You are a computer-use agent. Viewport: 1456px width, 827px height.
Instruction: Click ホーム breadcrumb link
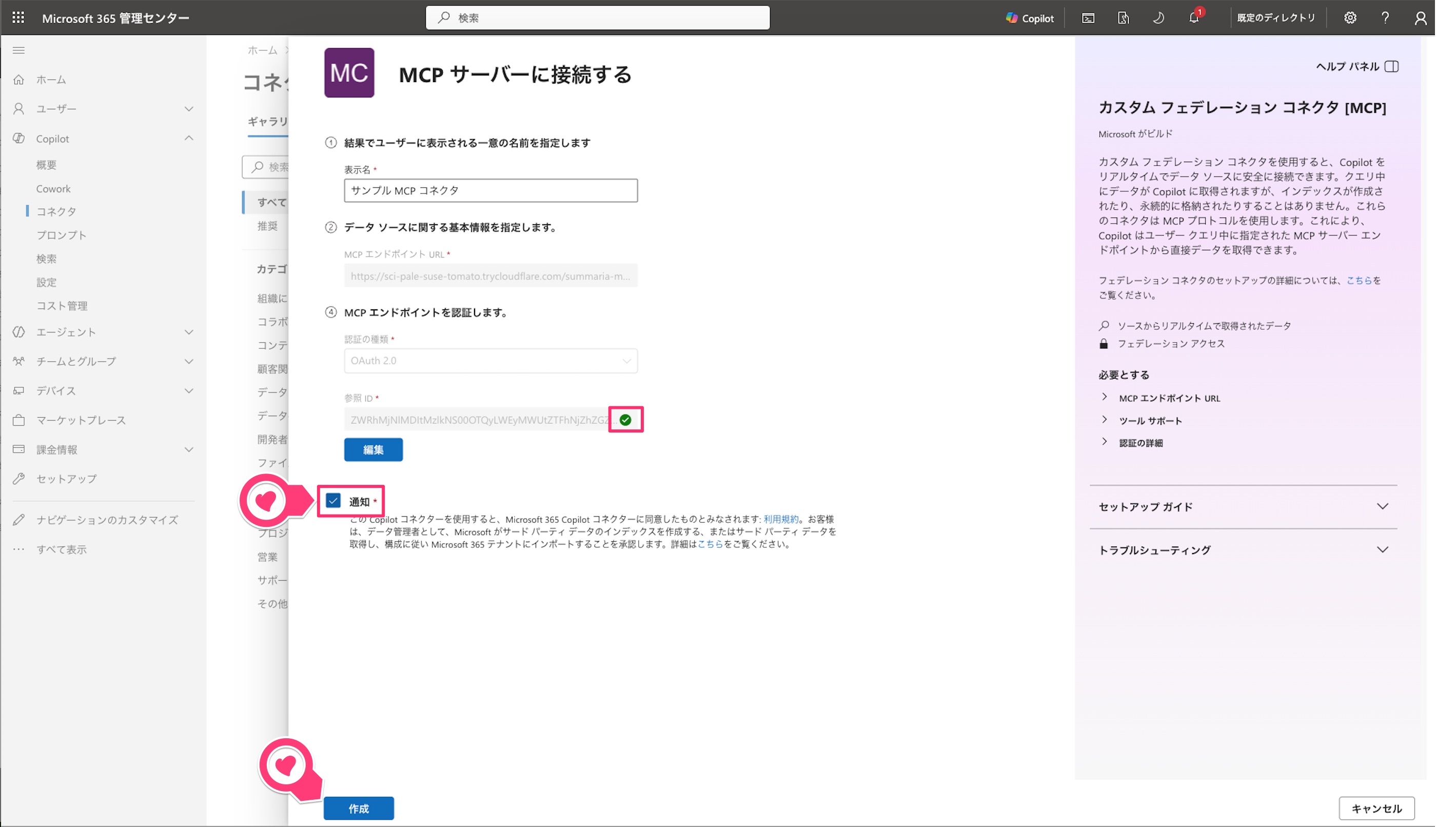[x=262, y=50]
